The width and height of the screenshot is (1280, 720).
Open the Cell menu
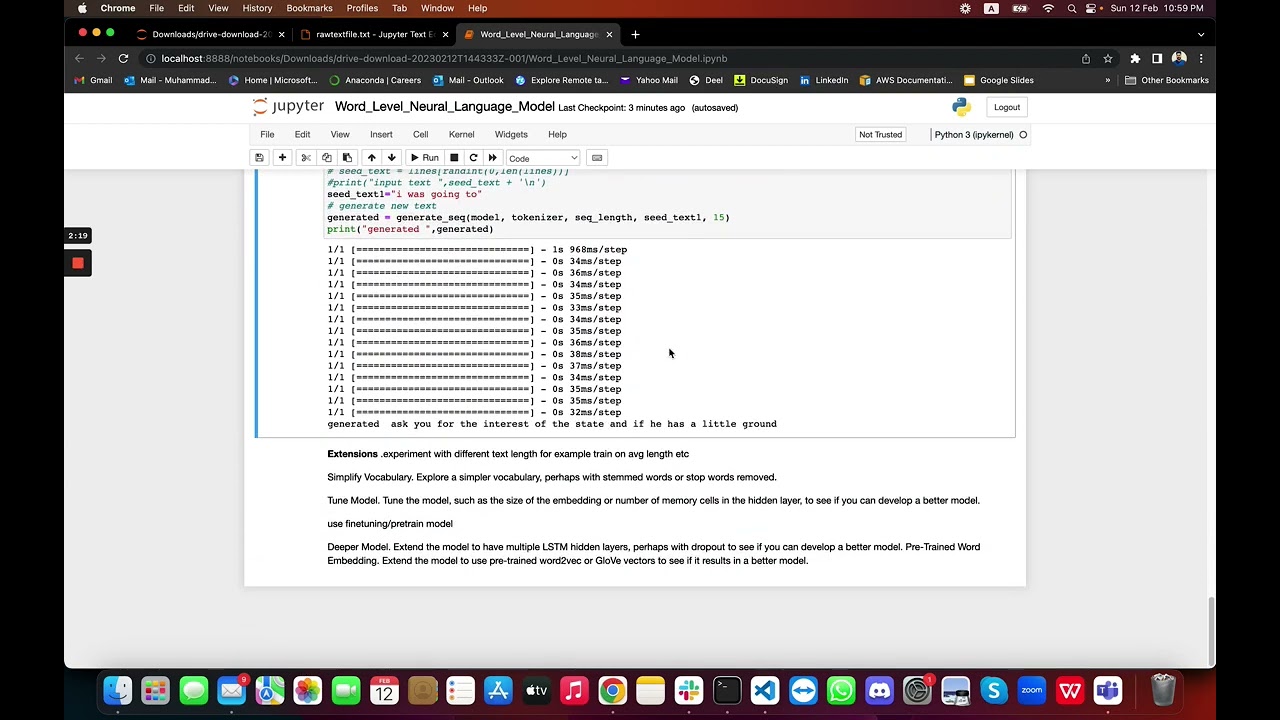420,134
